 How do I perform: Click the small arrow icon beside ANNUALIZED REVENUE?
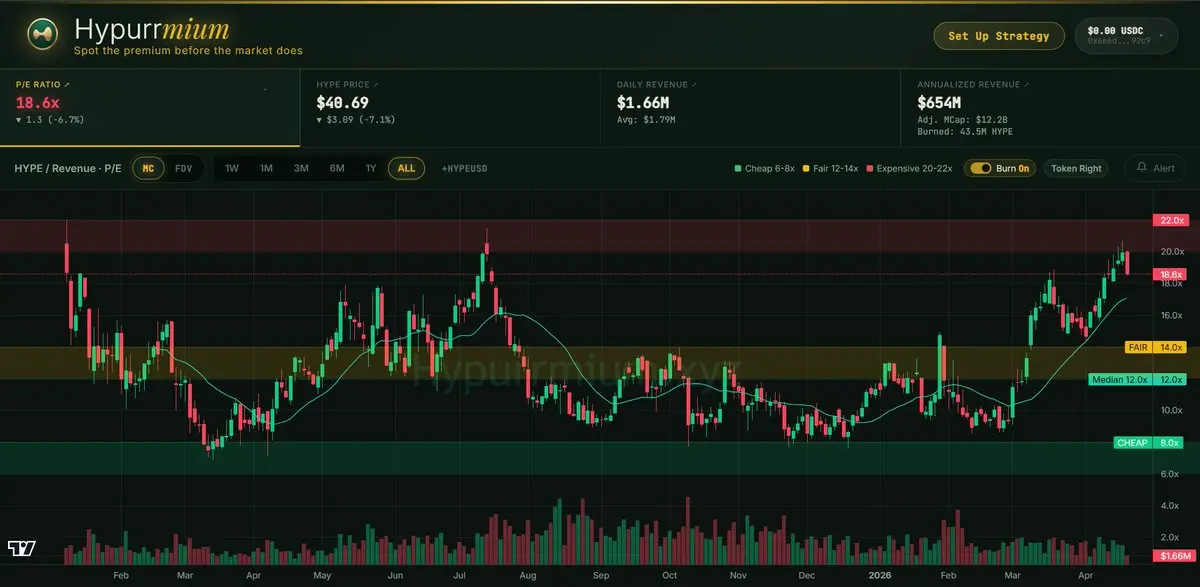point(1026,85)
